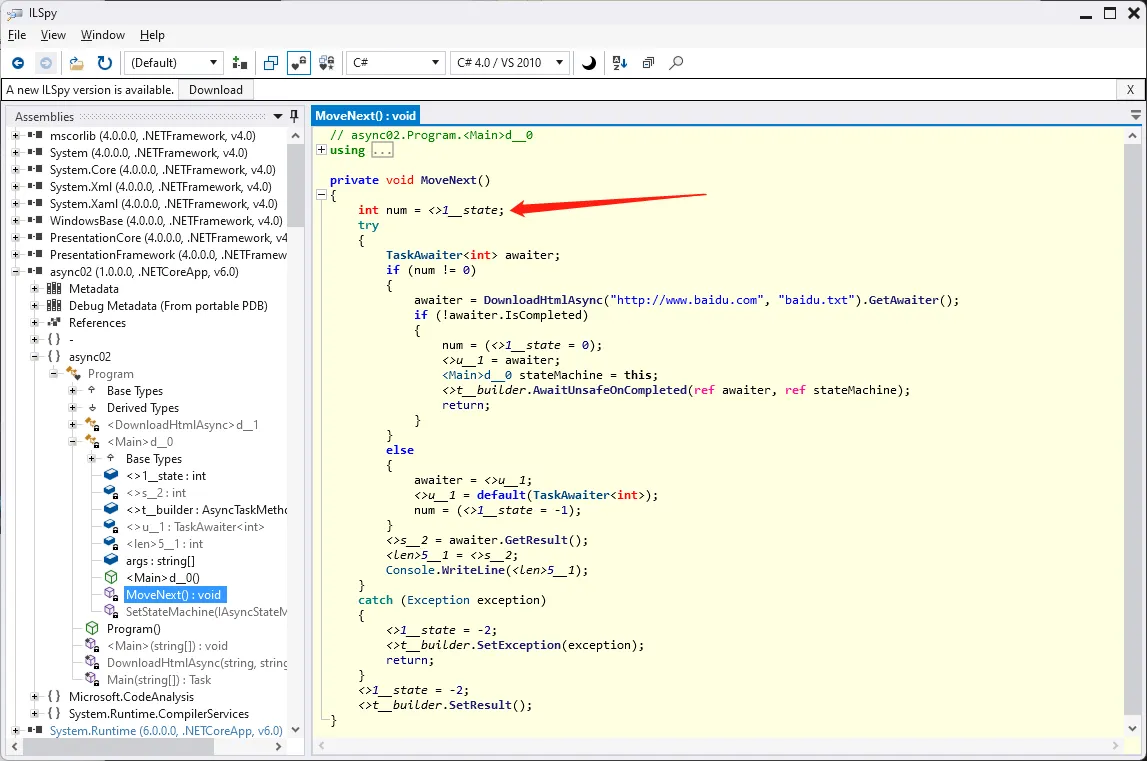The height and width of the screenshot is (761, 1147).
Task: Expand the collapsed using block
Action: (x=321, y=149)
